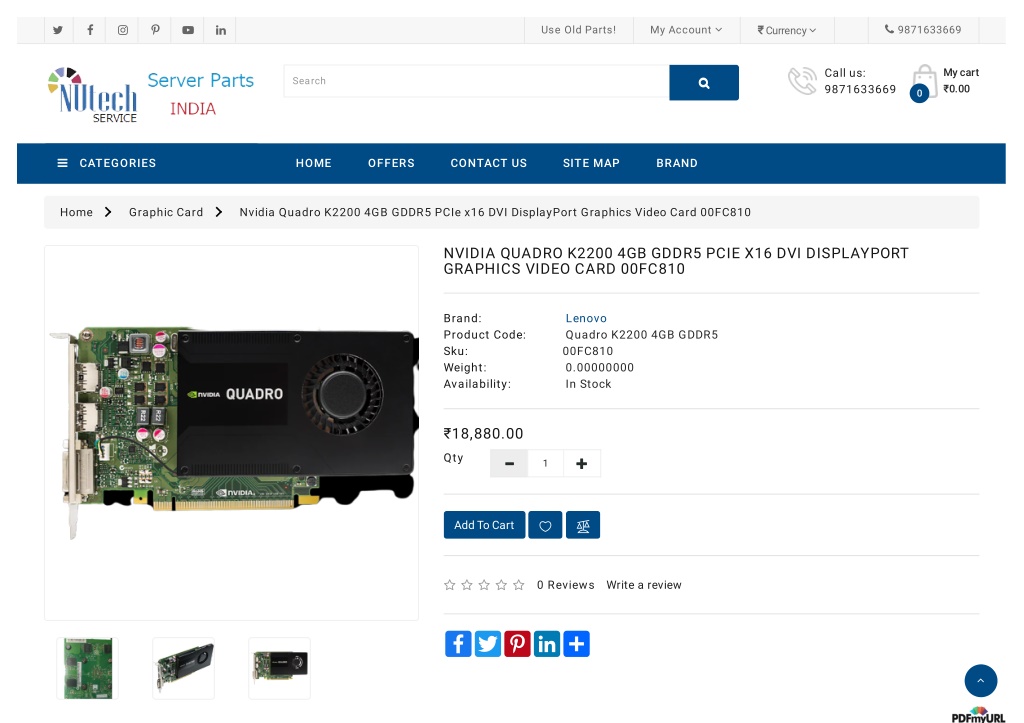Click the quantity value field
The height and width of the screenshot is (723, 1024).
[x=545, y=464]
